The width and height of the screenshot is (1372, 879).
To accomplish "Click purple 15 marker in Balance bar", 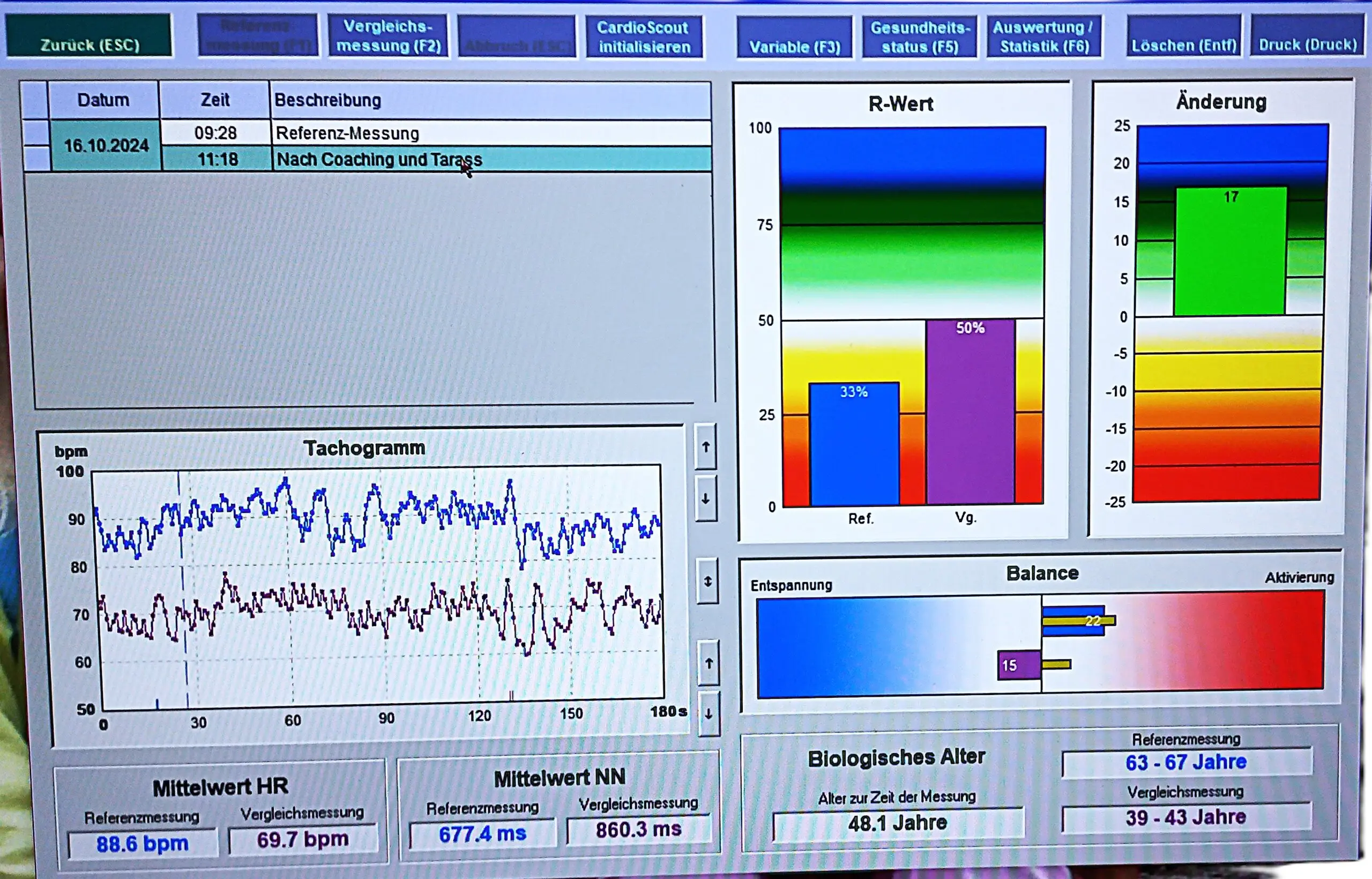I will pos(1018,666).
